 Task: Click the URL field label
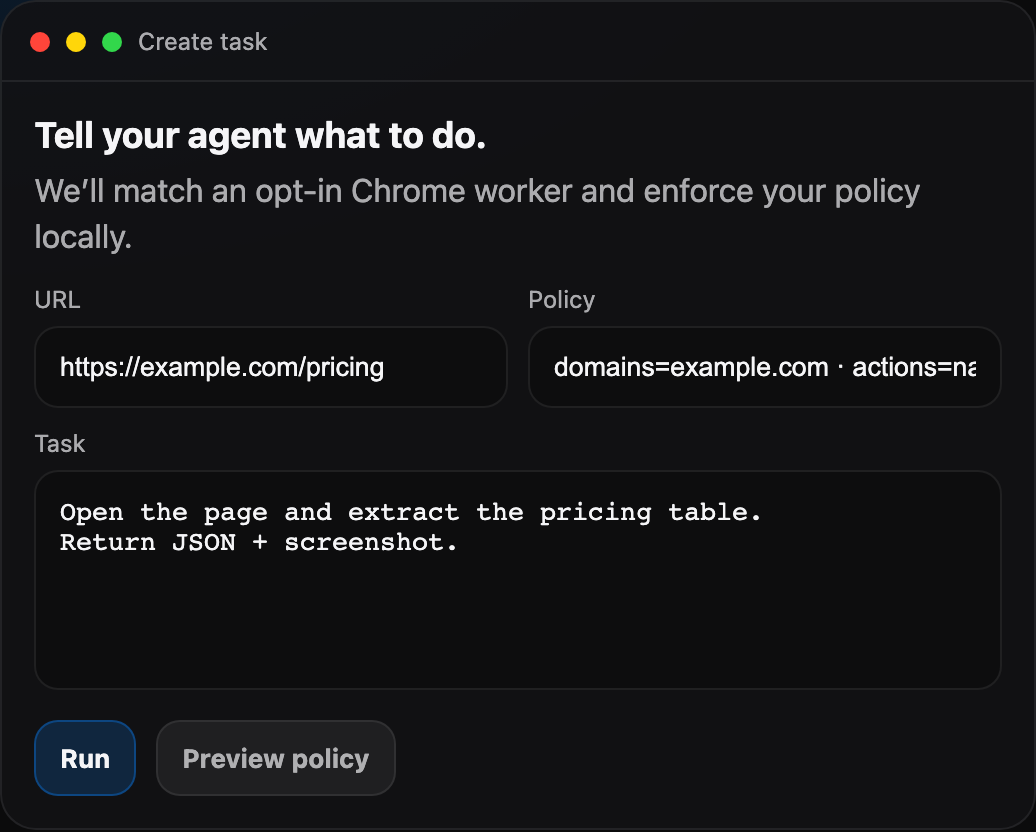pyautogui.click(x=57, y=299)
